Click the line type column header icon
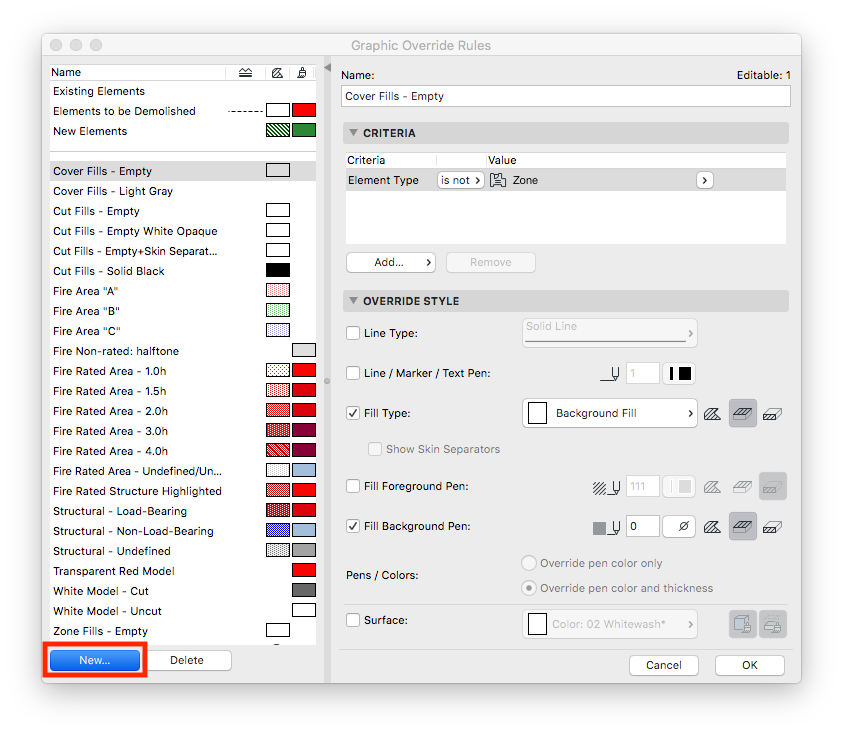Viewport: 843px width, 733px height. (x=245, y=73)
